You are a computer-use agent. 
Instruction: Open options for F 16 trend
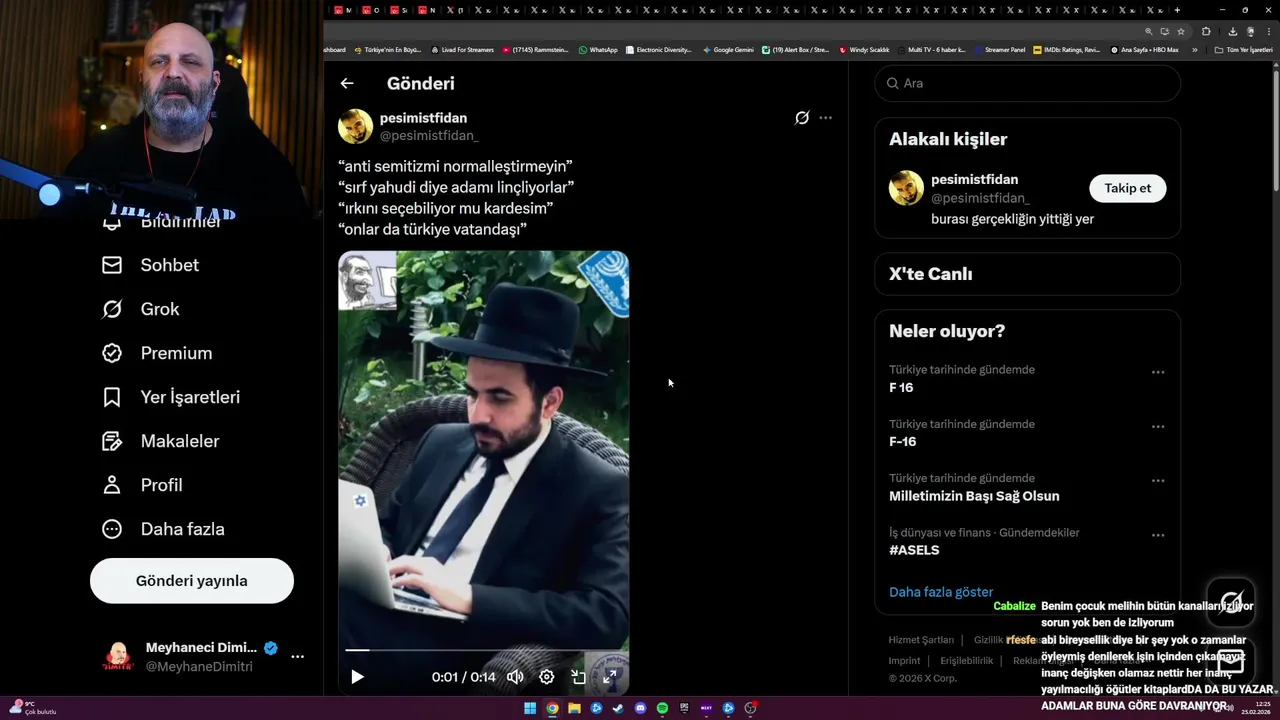[x=1157, y=372]
